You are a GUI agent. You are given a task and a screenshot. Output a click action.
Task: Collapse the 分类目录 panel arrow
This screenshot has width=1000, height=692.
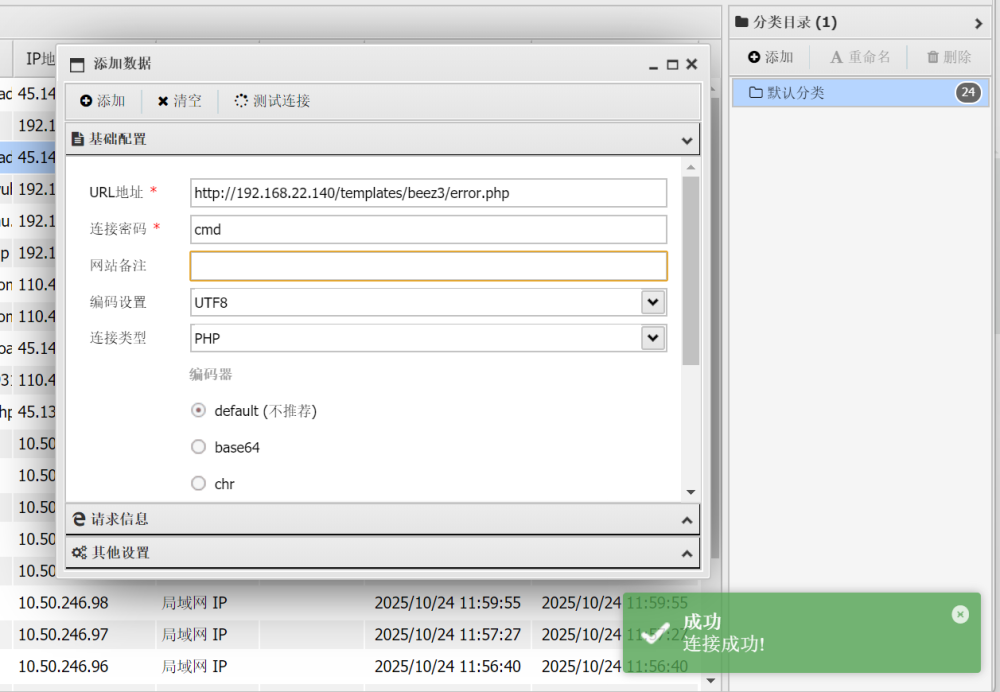[978, 23]
